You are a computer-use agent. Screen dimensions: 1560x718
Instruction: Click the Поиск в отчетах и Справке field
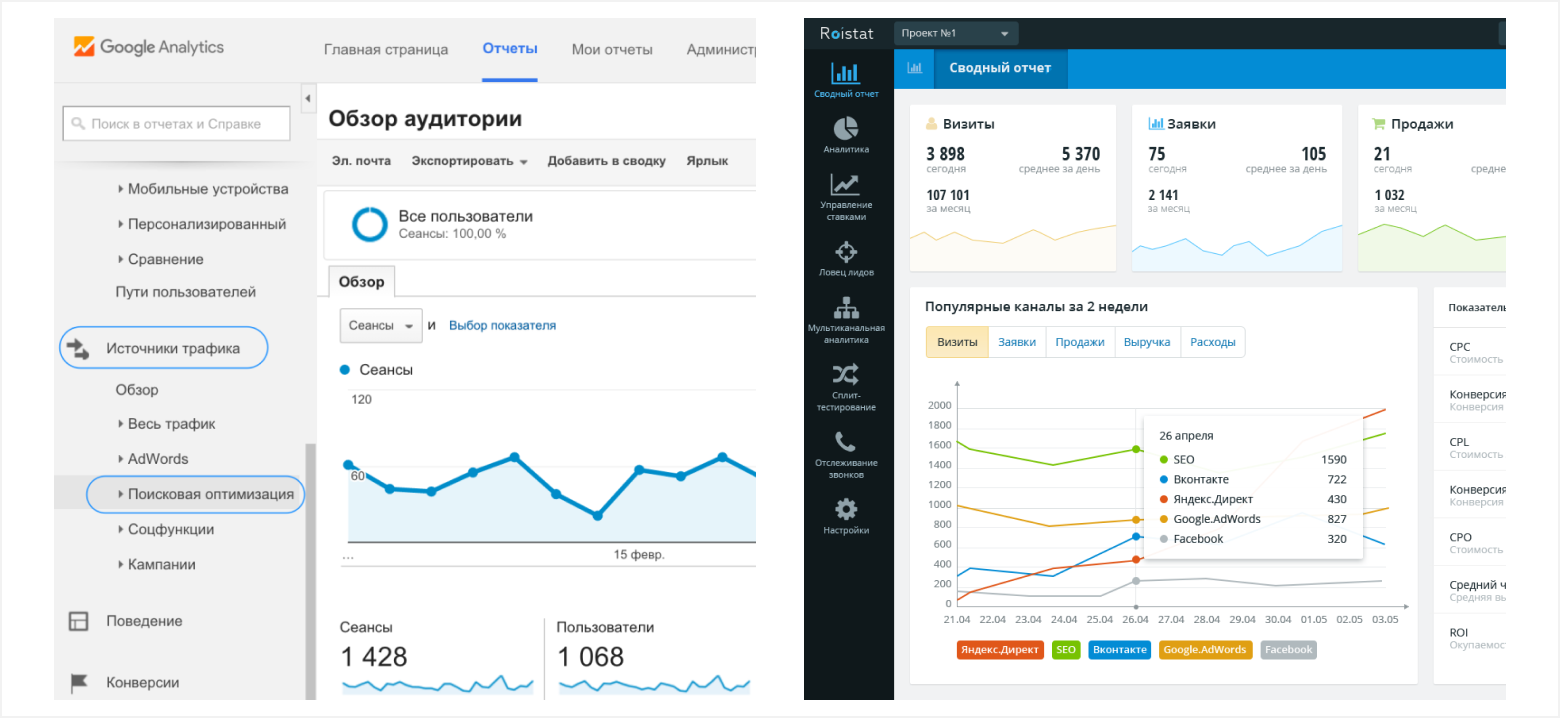click(x=177, y=124)
